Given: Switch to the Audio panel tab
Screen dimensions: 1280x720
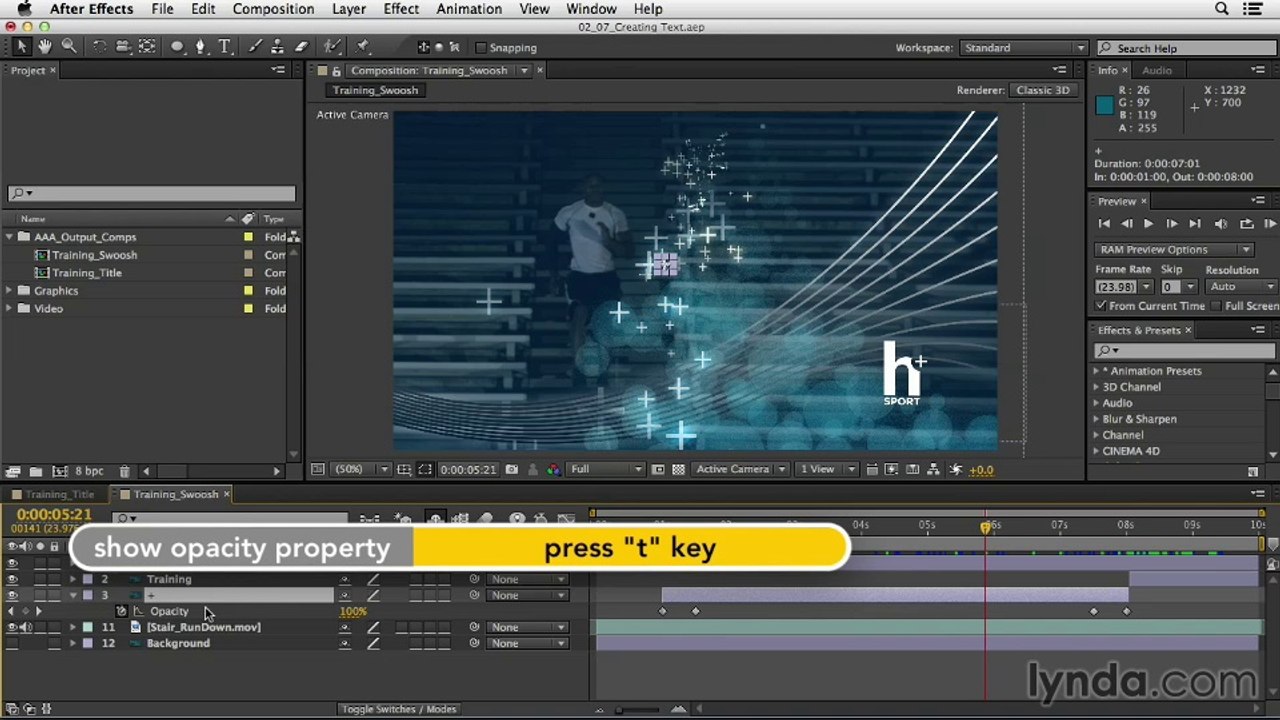Looking at the screenshot, I should click(x=1157, y=70).
